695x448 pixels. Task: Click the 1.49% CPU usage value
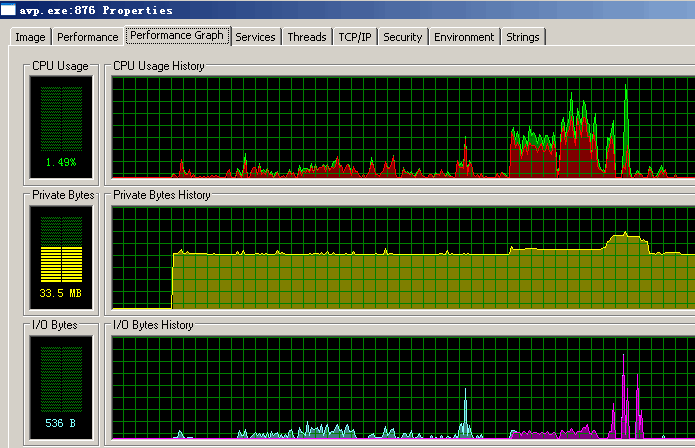(x=61, y=162)
